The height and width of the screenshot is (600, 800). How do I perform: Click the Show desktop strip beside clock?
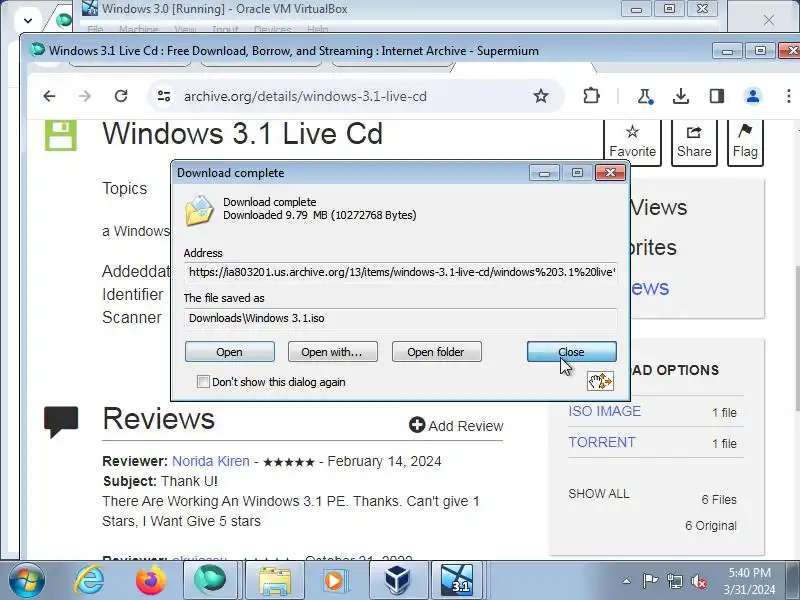[794, 581]
